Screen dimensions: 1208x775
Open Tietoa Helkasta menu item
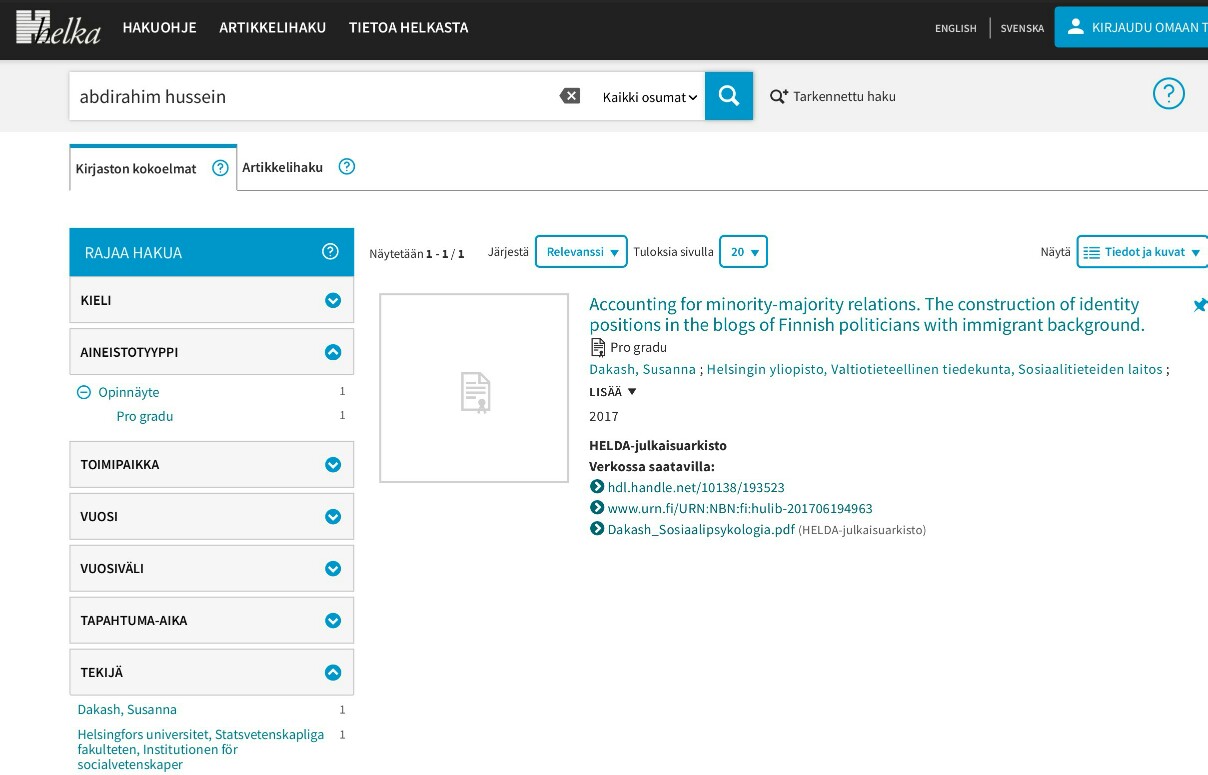click(x=408, y=27)
